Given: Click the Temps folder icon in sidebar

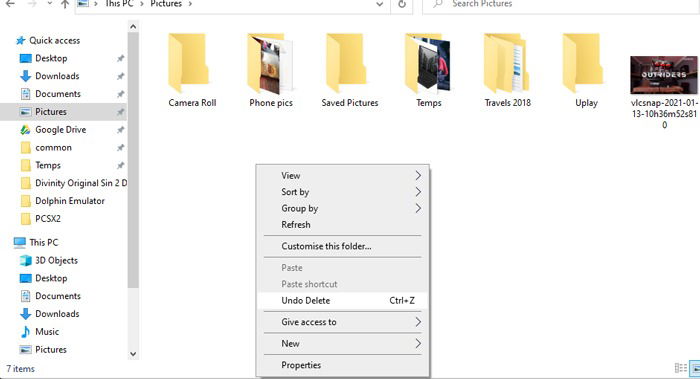Looking at the screenshot, I should pyautogui.click(x=26, y=165).
